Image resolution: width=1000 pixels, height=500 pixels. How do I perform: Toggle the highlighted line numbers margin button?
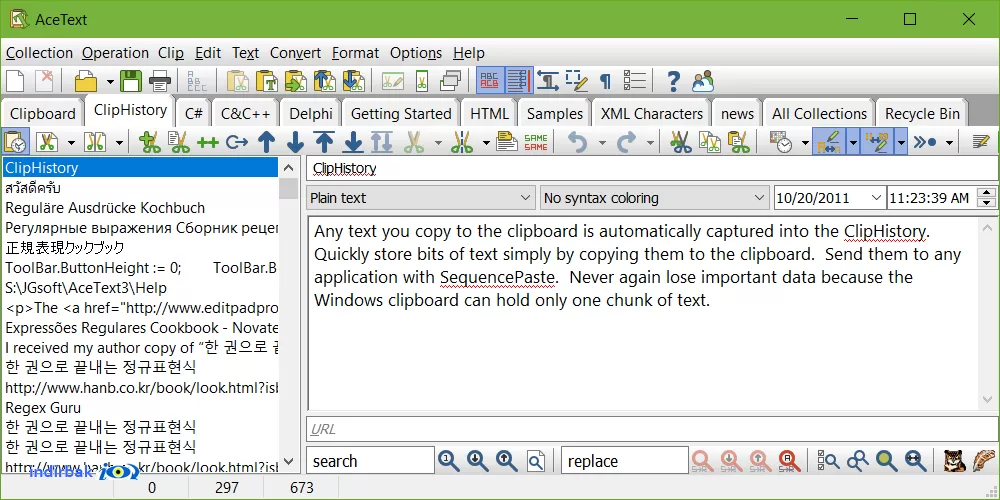[517, 81]
